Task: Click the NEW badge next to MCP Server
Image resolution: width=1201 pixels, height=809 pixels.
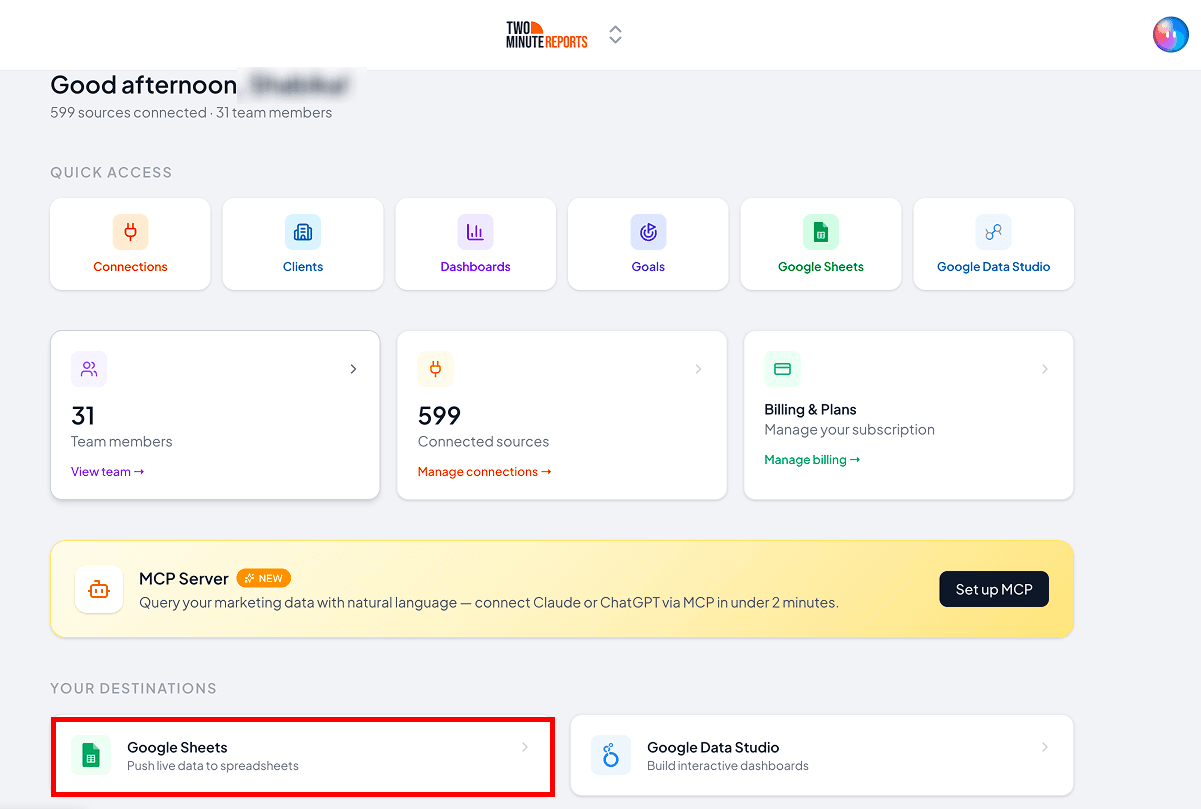Action: tap(264, 578)
